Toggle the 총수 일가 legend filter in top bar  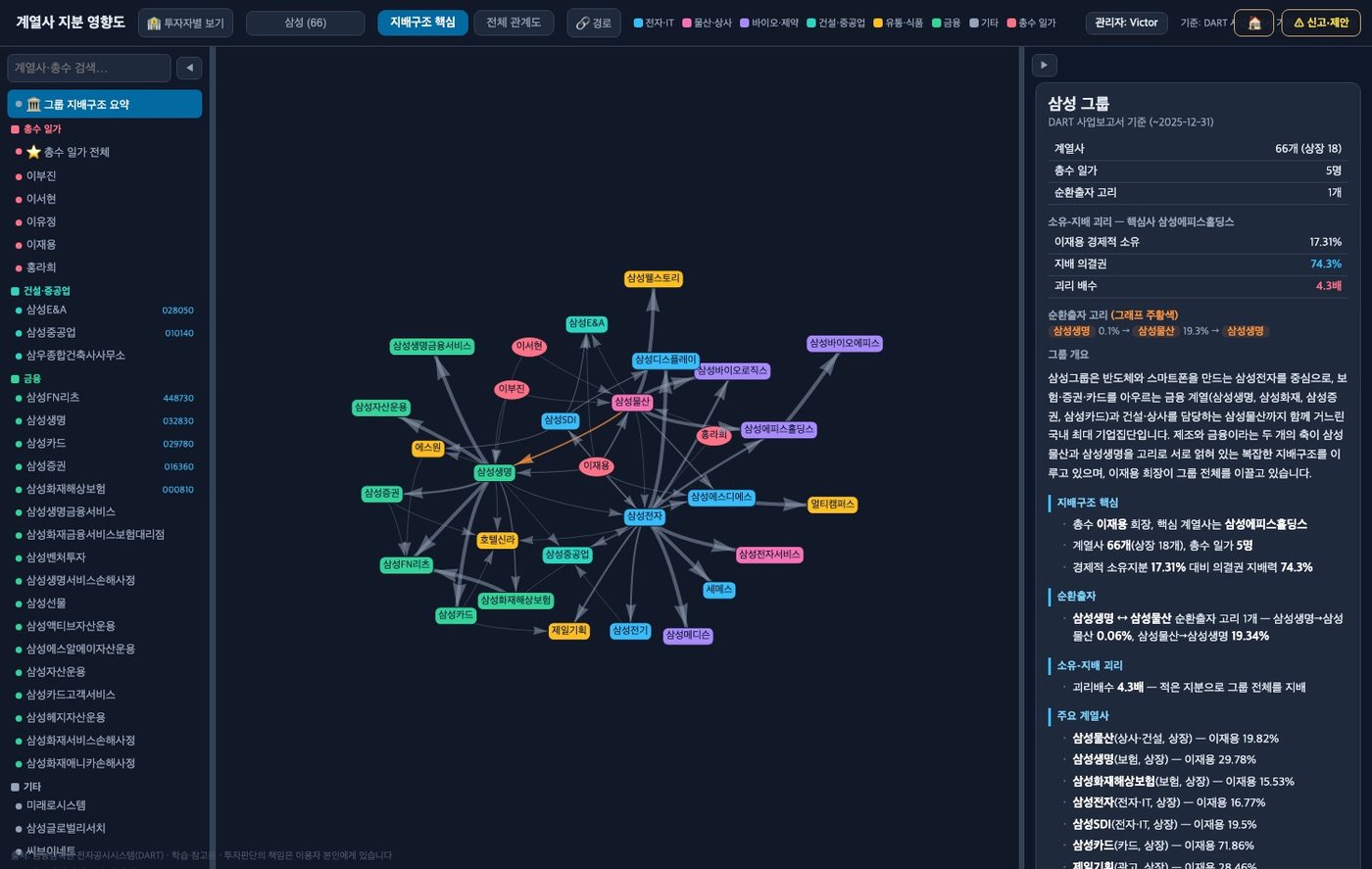(1032, 23)
